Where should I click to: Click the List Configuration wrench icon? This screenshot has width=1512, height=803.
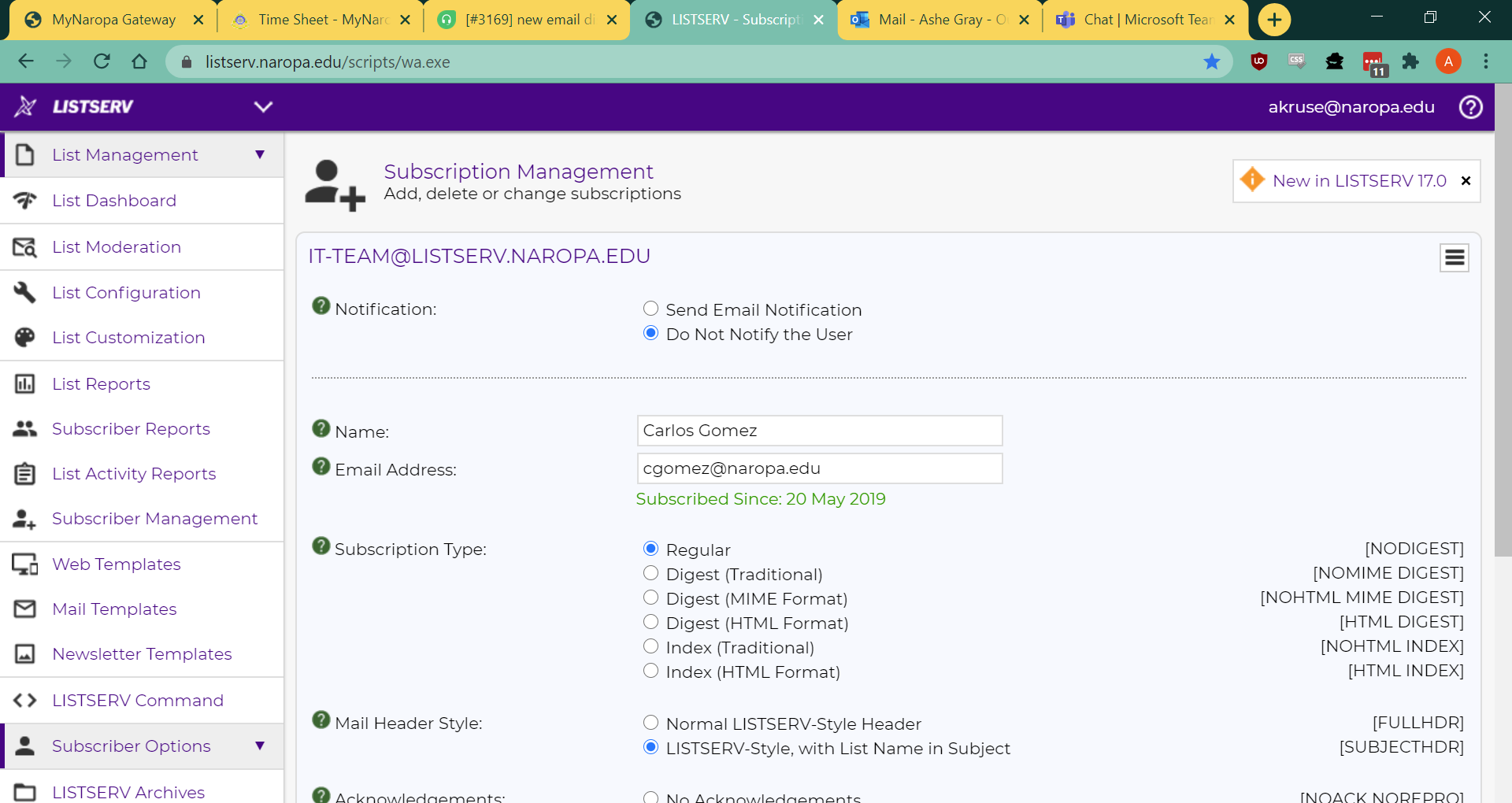click(x=25, y=293)
